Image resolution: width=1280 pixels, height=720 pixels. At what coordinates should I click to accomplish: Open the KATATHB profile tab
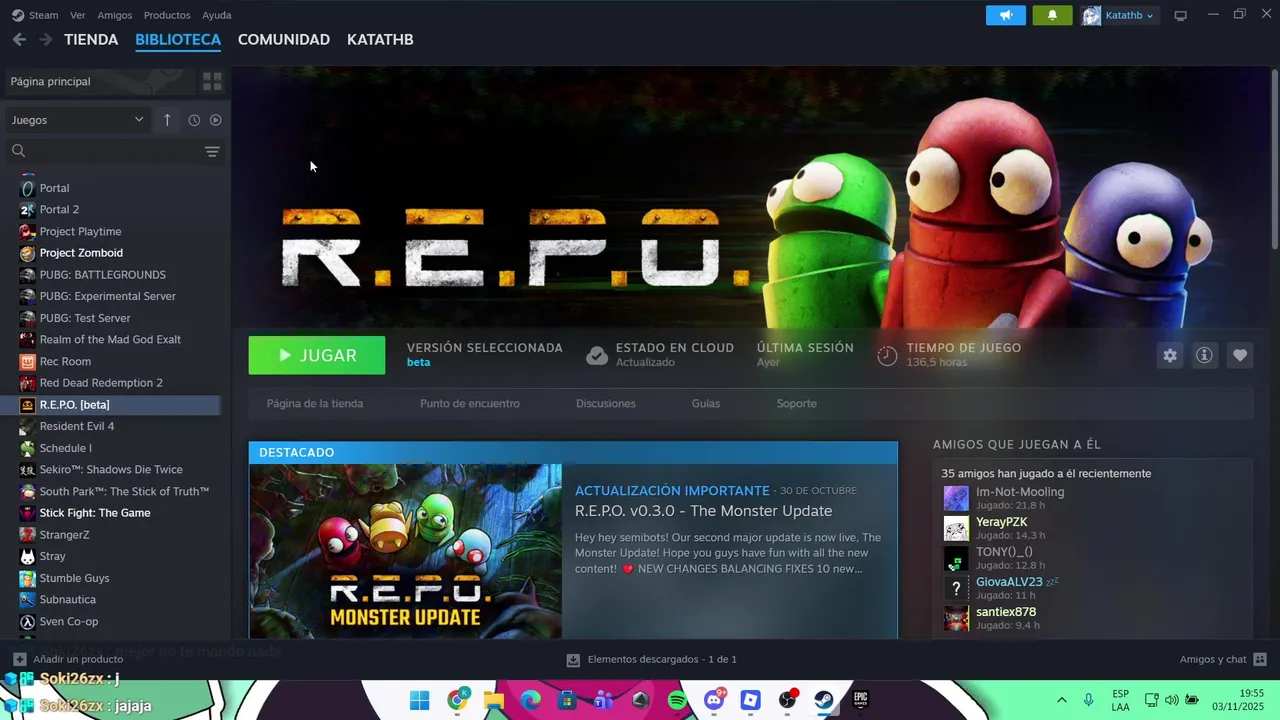pyautogui.click(x=380, y=39)
